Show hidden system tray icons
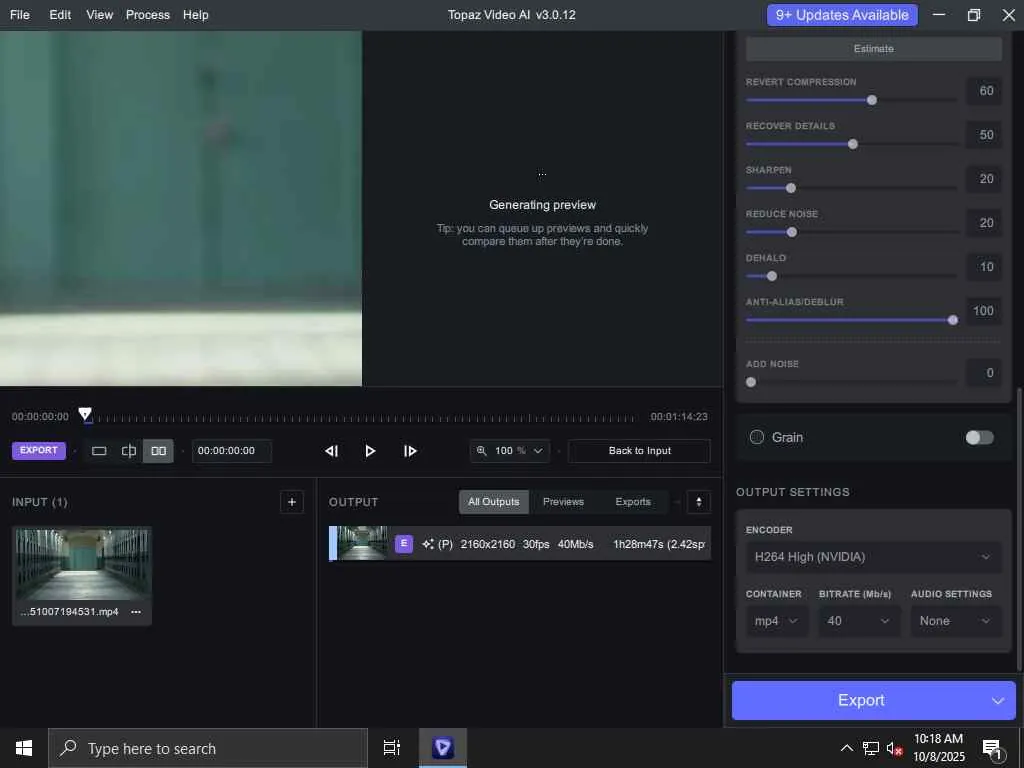This screenshot has height=768, width=1024. pos(846,748)
